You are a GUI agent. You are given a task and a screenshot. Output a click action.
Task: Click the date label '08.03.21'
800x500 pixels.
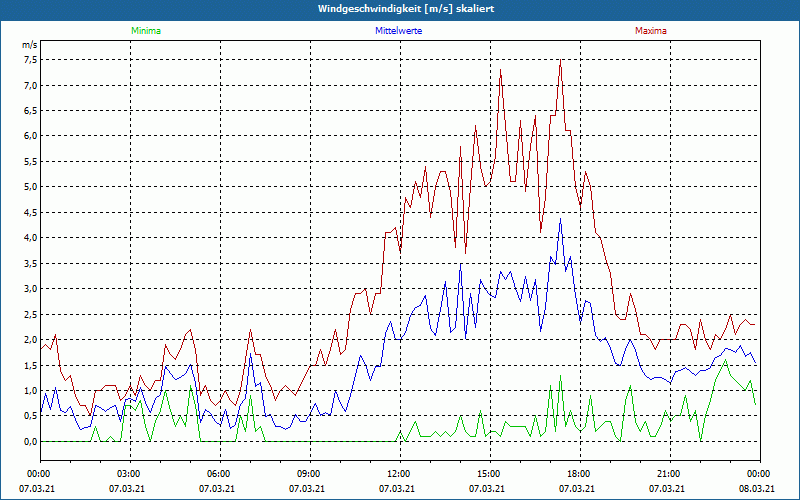click(x=757, y=489)
